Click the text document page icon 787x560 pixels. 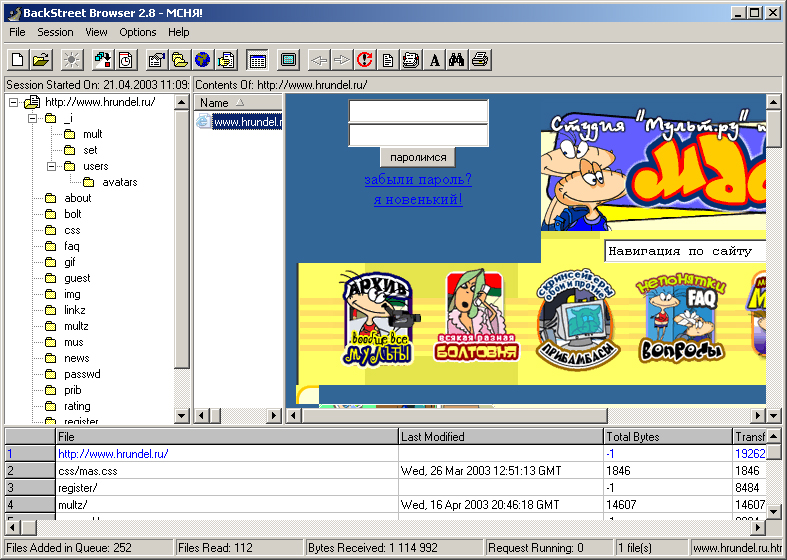pos(388,60)
